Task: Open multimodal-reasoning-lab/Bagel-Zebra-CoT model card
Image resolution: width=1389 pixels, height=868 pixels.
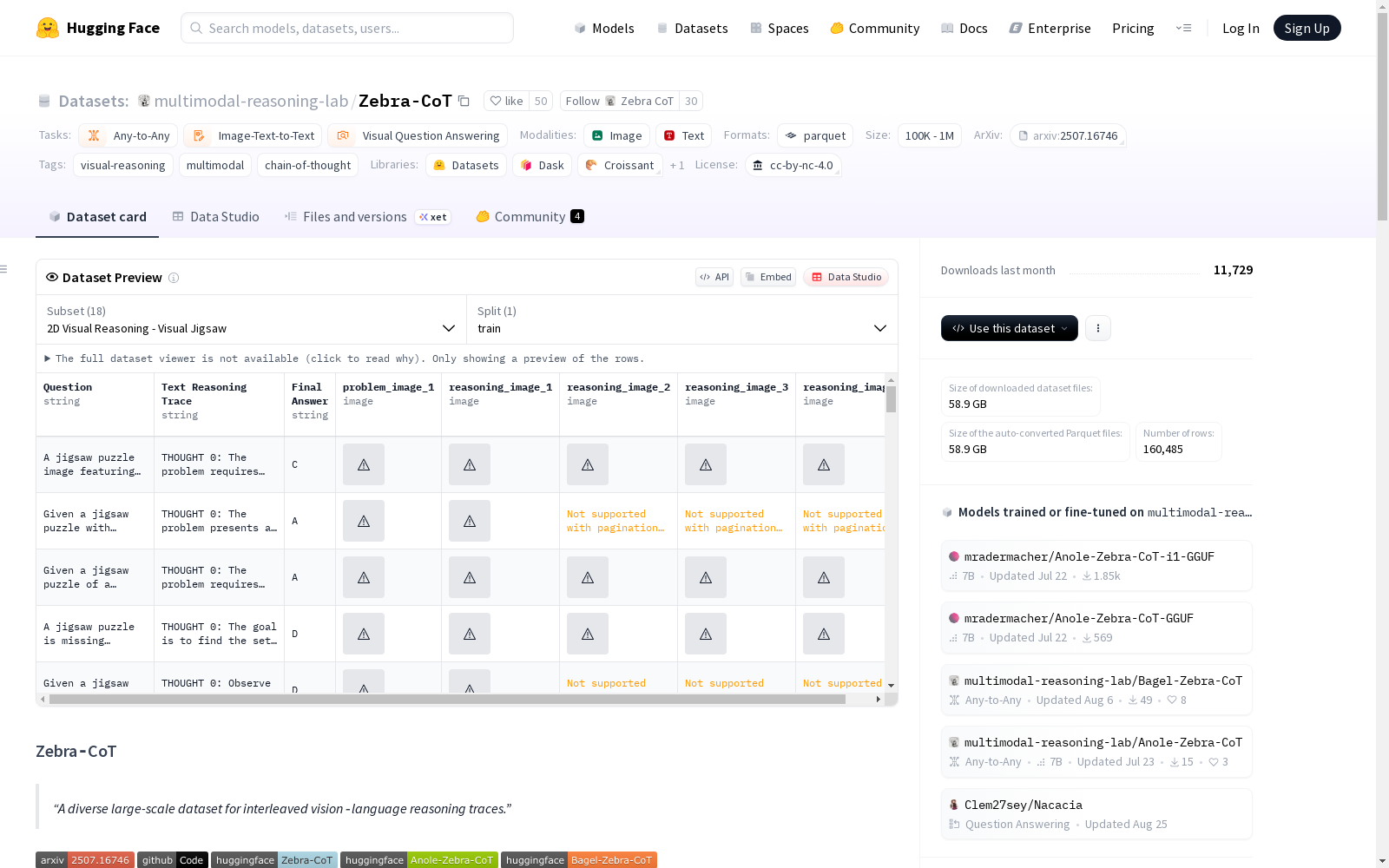Action: click(x=1096, y=690)
